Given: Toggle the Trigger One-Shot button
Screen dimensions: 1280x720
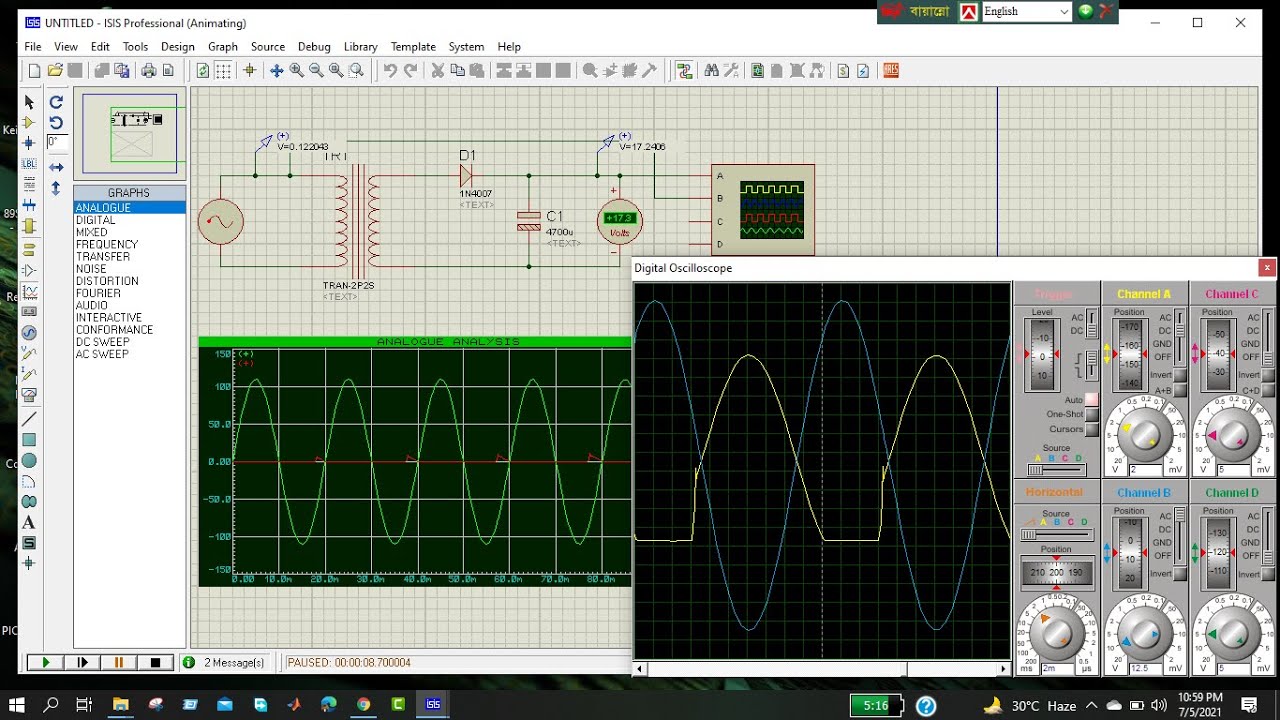Looking at the screenshot, I should click(1092, 414).
